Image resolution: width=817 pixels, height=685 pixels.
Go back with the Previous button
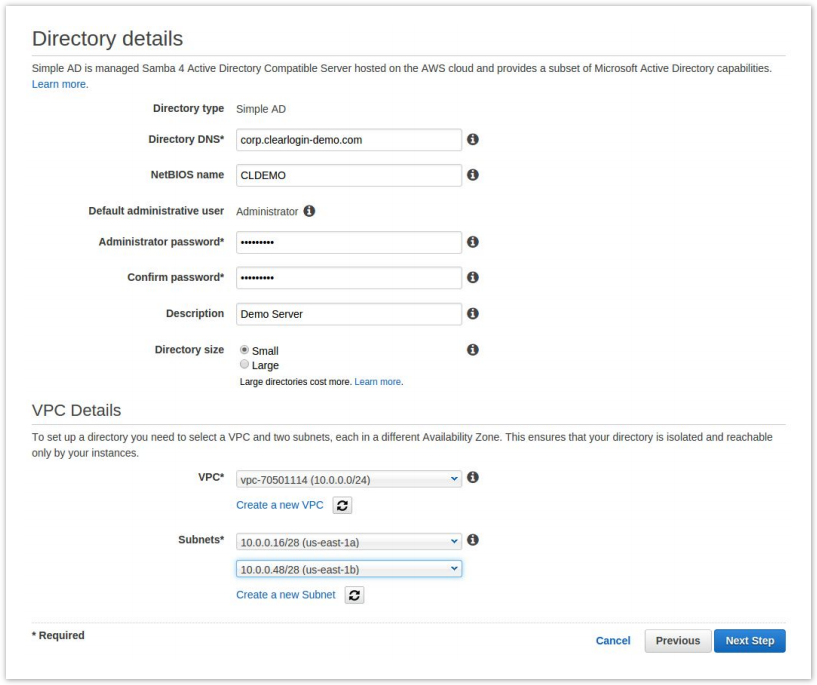(678, 641)
